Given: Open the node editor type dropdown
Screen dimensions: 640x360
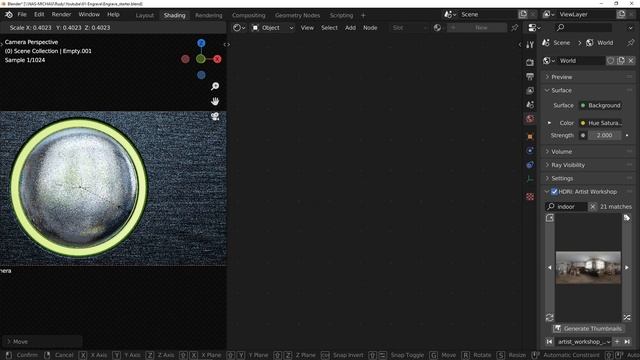Looking at the screenshot, I should click(x=239, y=28).
